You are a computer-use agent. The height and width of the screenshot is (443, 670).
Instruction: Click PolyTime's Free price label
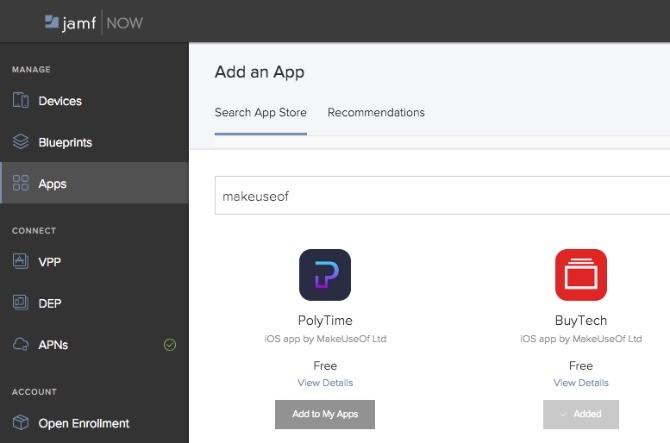(x=325, y=366)
